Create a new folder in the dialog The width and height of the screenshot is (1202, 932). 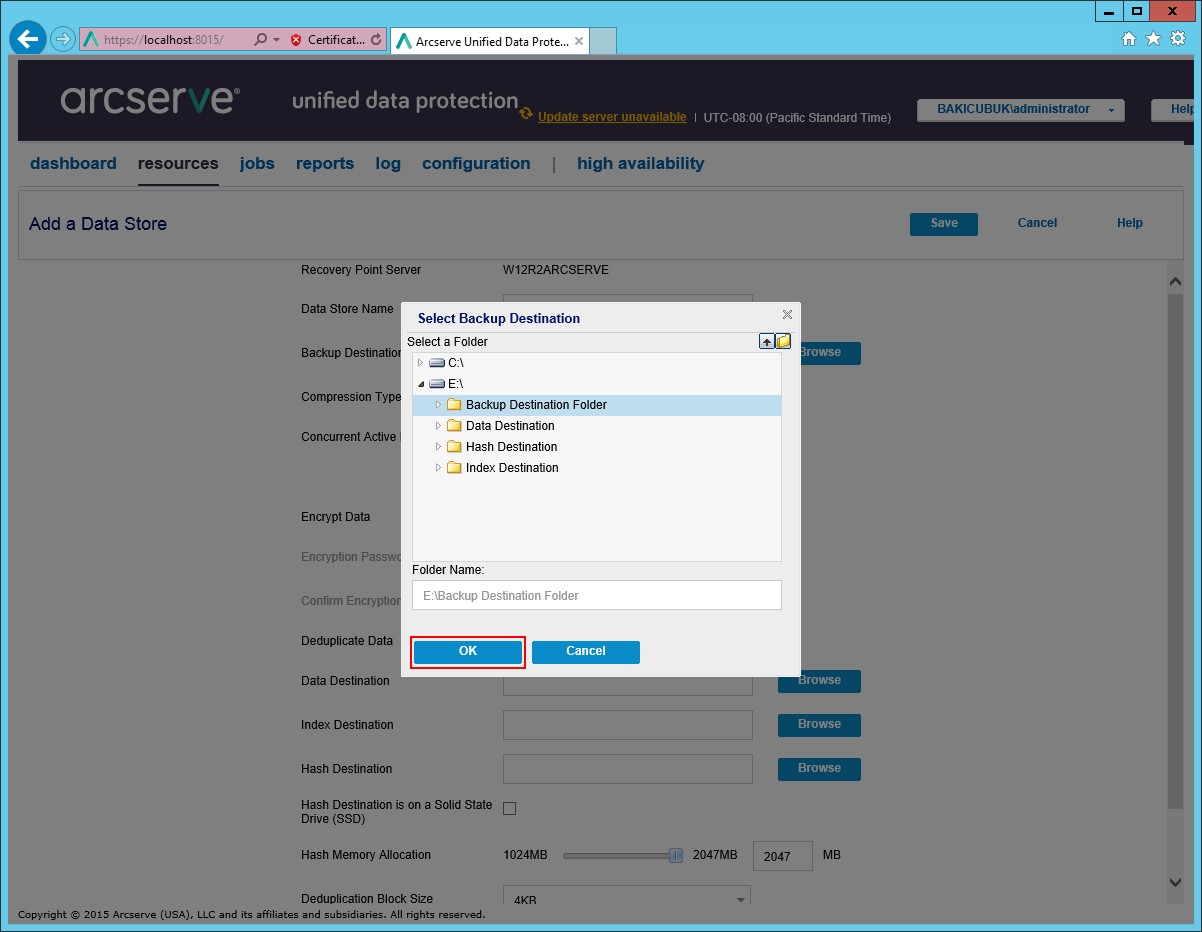pos(784,342)
